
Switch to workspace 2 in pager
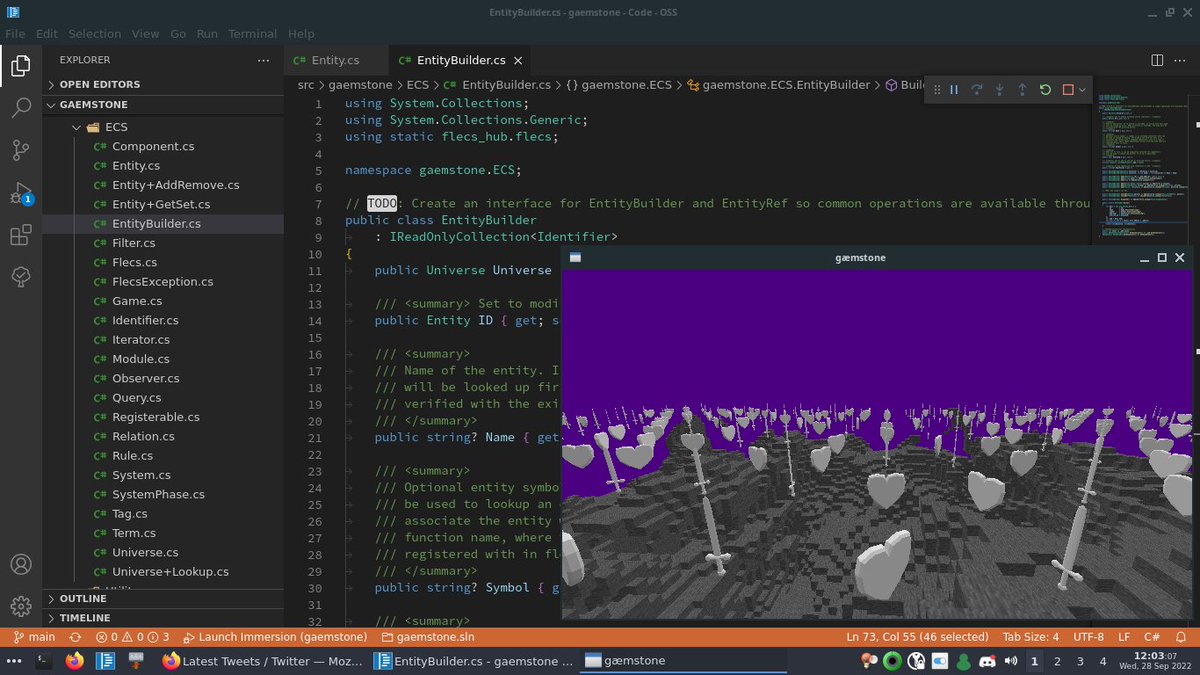1057,661
